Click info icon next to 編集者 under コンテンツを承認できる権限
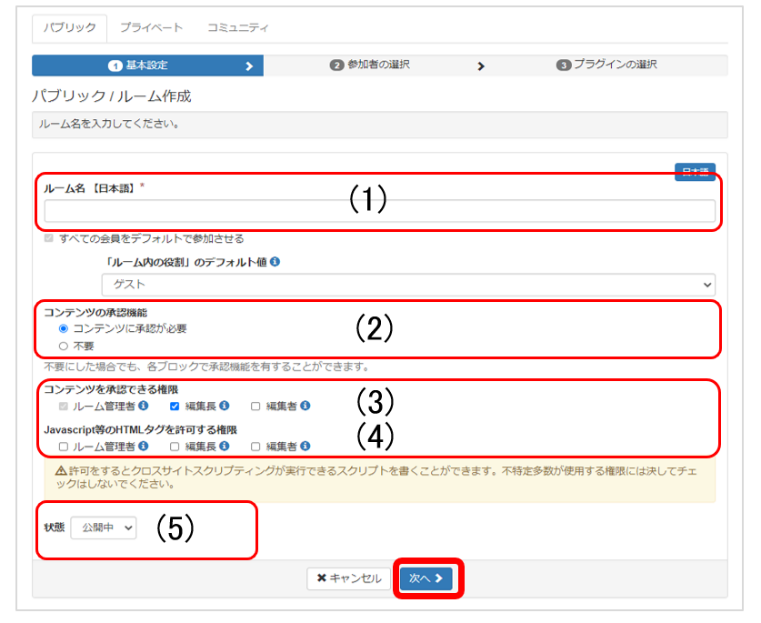The width and height of the screenshot is (761, 623). [x=306, y=406]
